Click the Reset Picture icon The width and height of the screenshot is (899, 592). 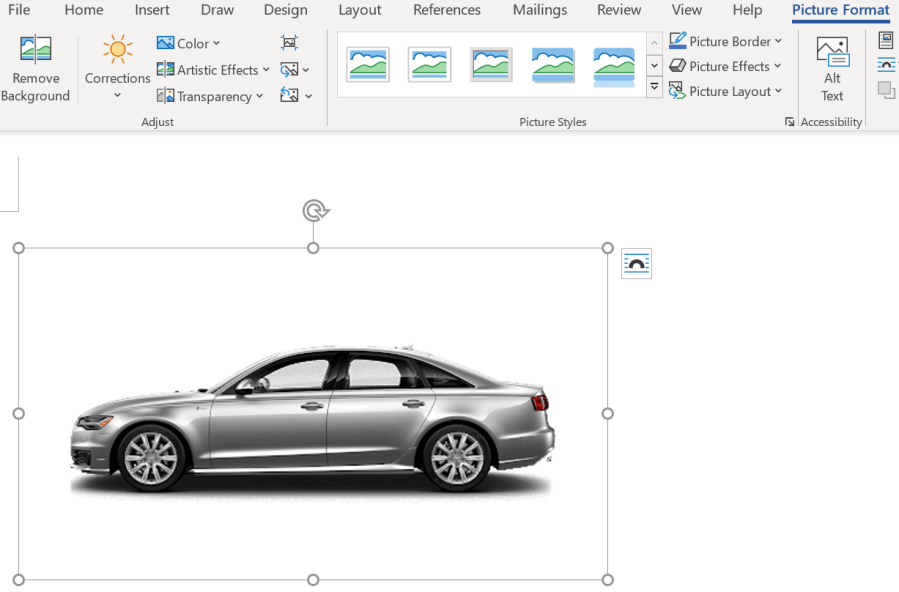point(290,96)
